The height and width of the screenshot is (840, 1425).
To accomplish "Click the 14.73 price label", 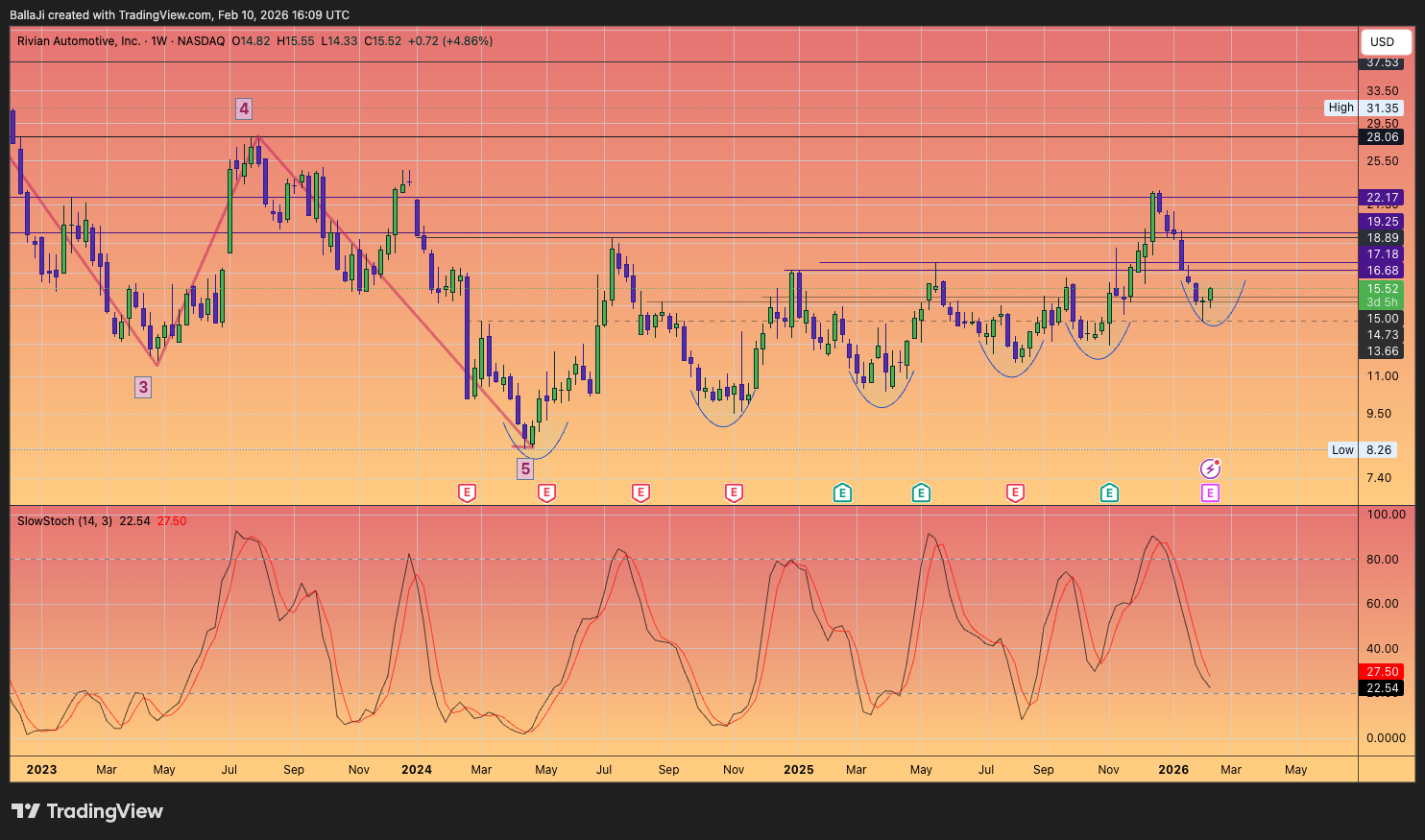I will [x=1383, y=335].
